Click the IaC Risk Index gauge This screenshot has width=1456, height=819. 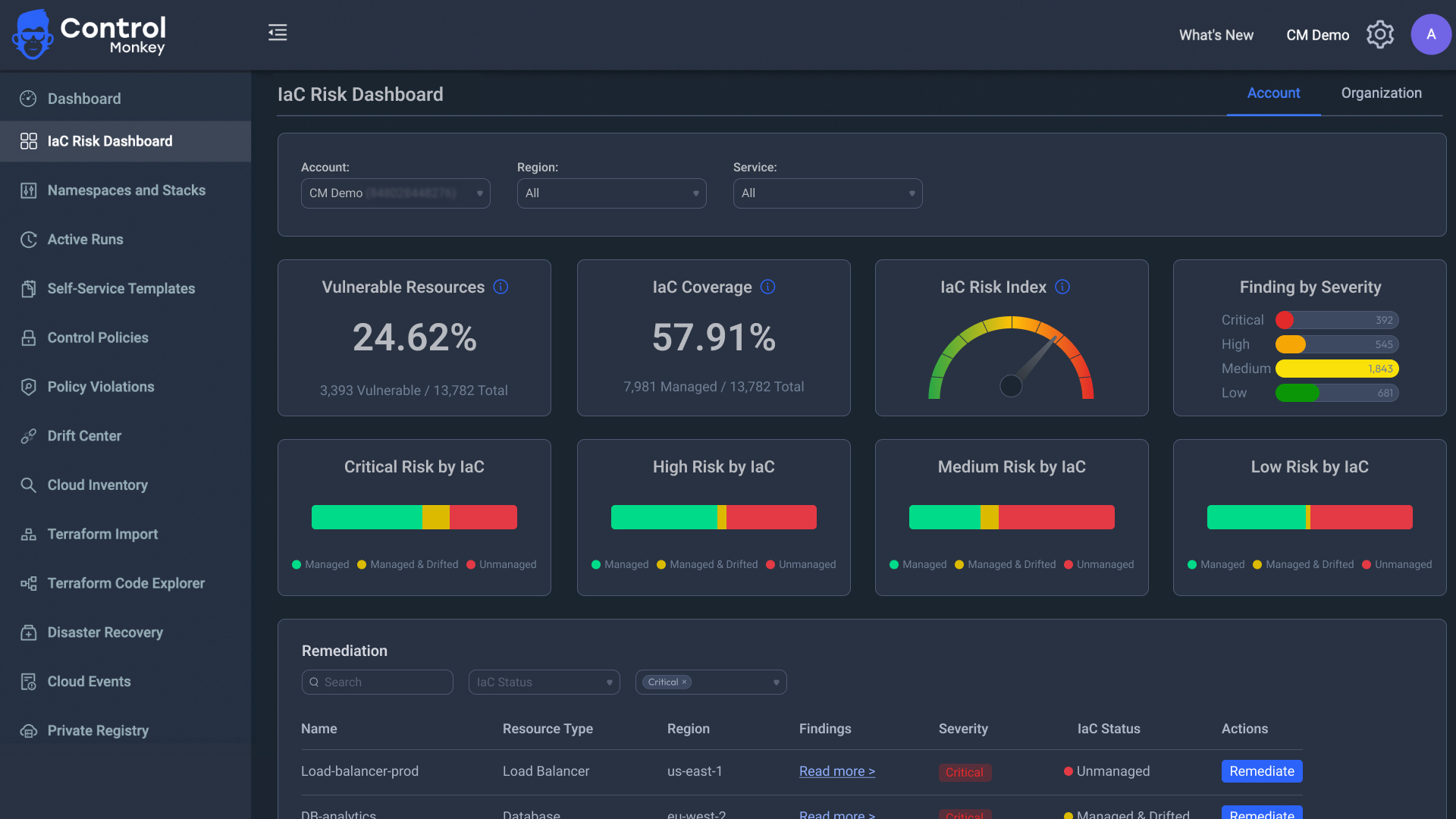(1011, 358)
